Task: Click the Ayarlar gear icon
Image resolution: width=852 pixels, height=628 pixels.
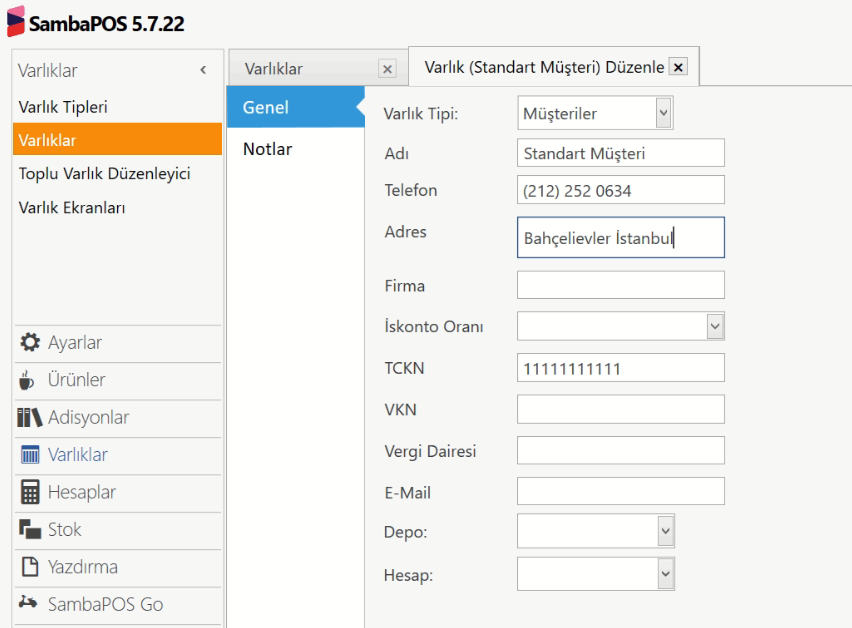Action: pos(30,343)
